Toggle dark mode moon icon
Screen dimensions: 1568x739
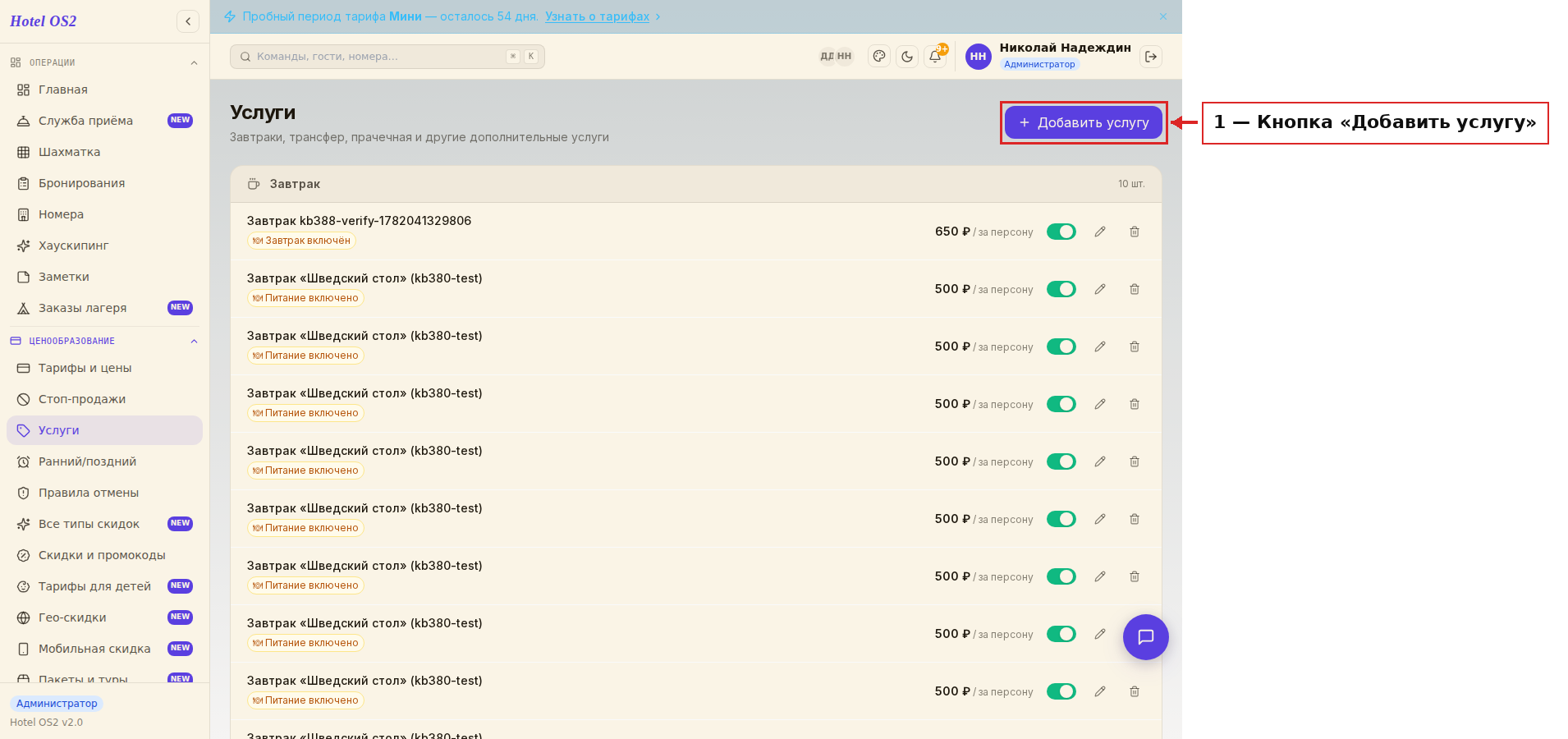click(907, 57)
